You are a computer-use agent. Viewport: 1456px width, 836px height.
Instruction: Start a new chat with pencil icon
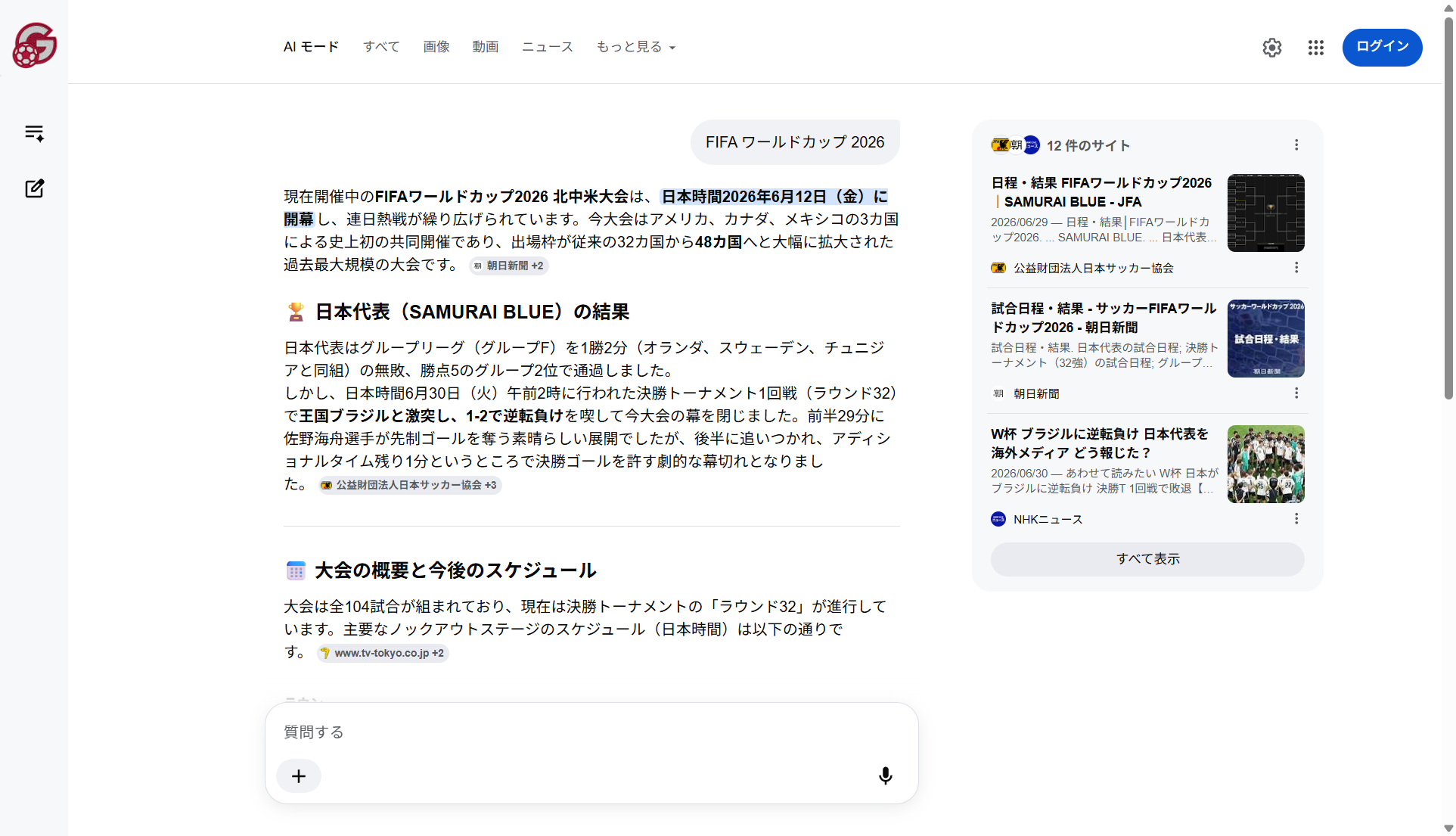click(34, 188)
